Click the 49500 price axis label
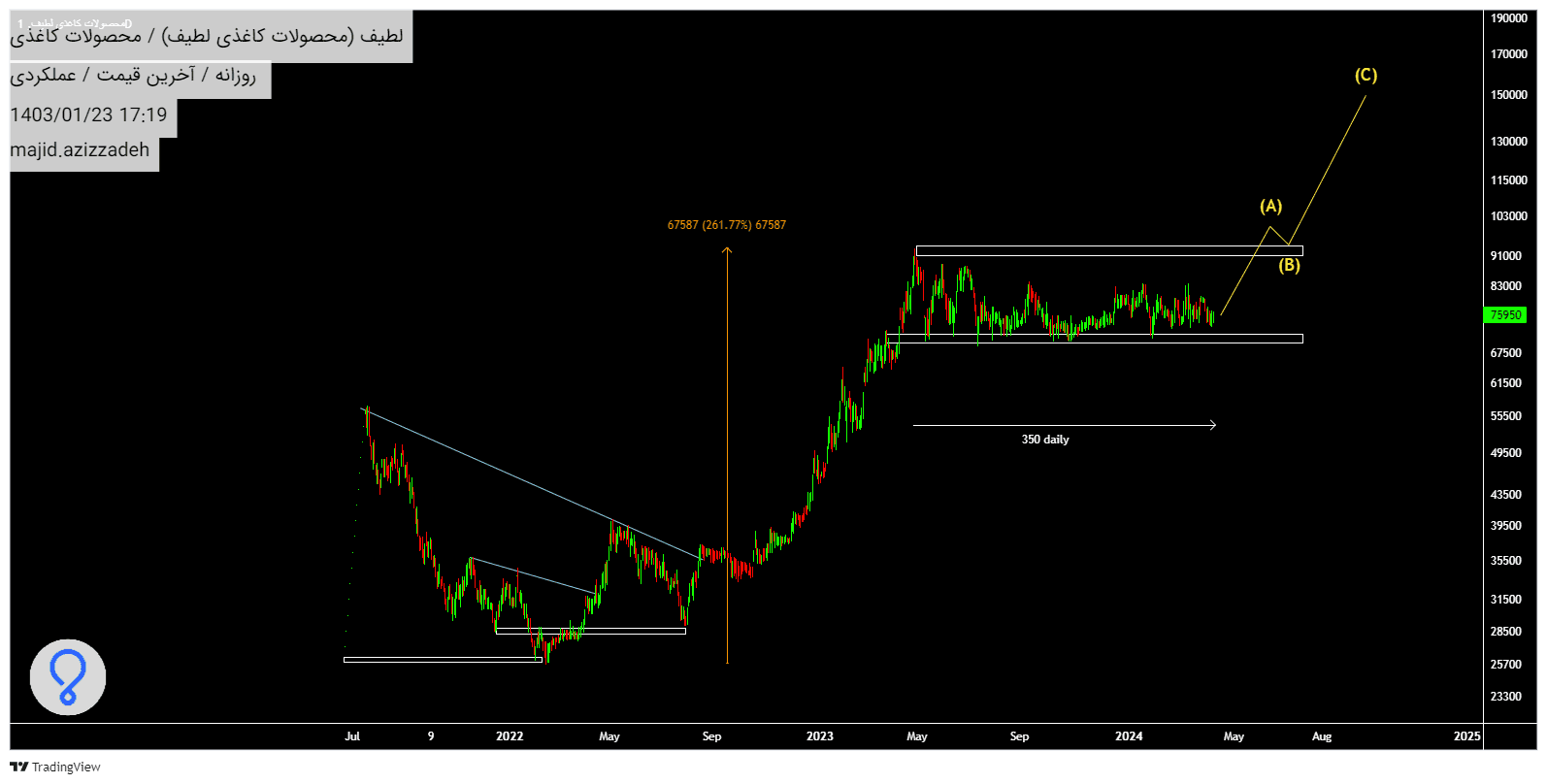This screenshot has height=784, width=1547. pos(1506,453)
